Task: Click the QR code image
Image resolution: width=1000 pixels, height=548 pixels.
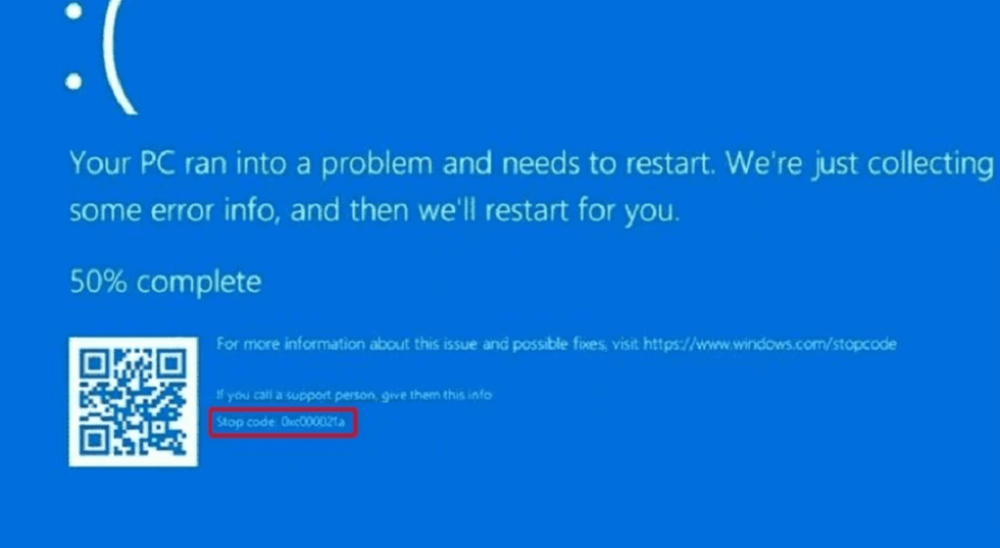Action: tap(133, 401)
